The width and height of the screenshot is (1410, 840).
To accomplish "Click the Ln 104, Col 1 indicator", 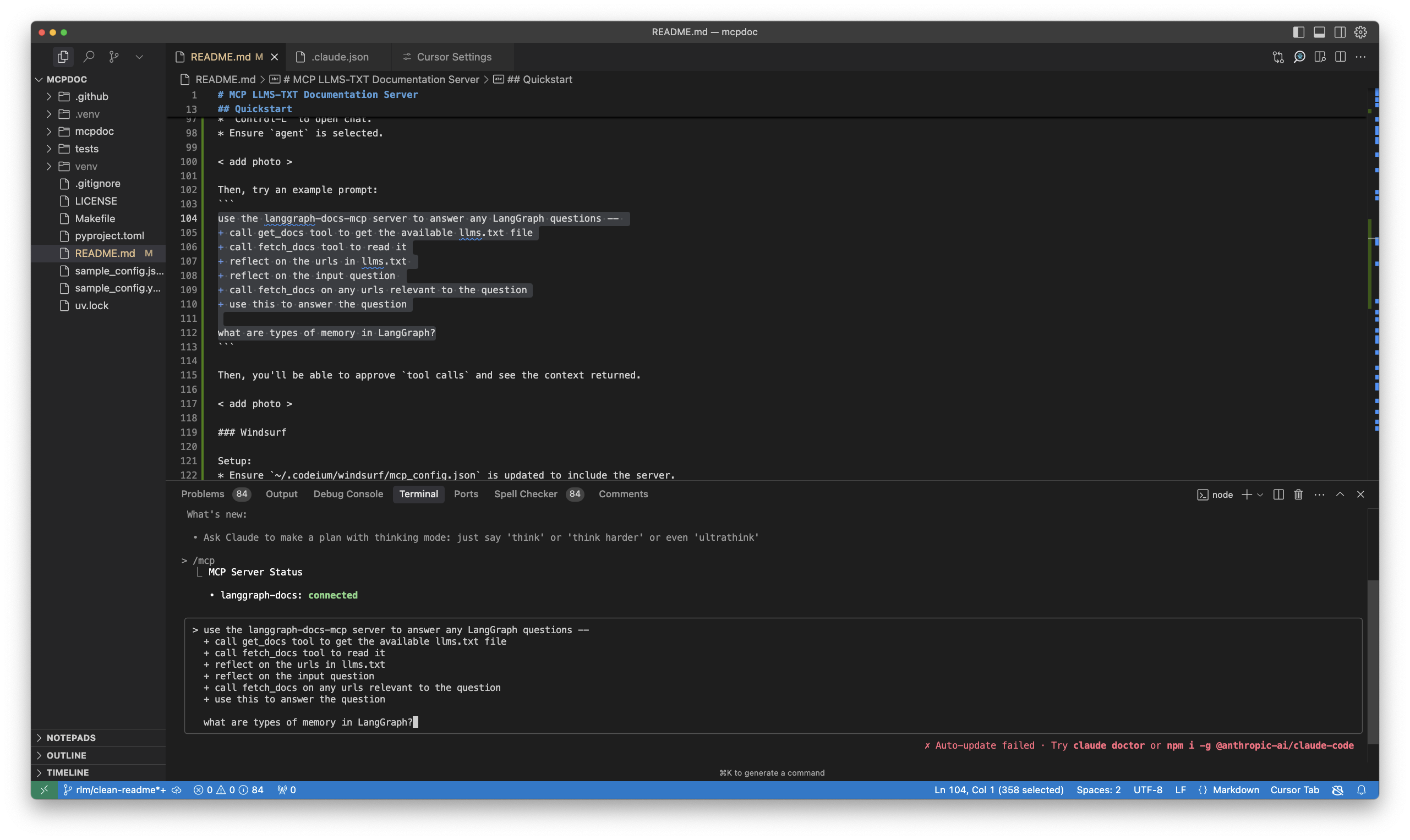I will pyautogui.click(x=998, y=789).
